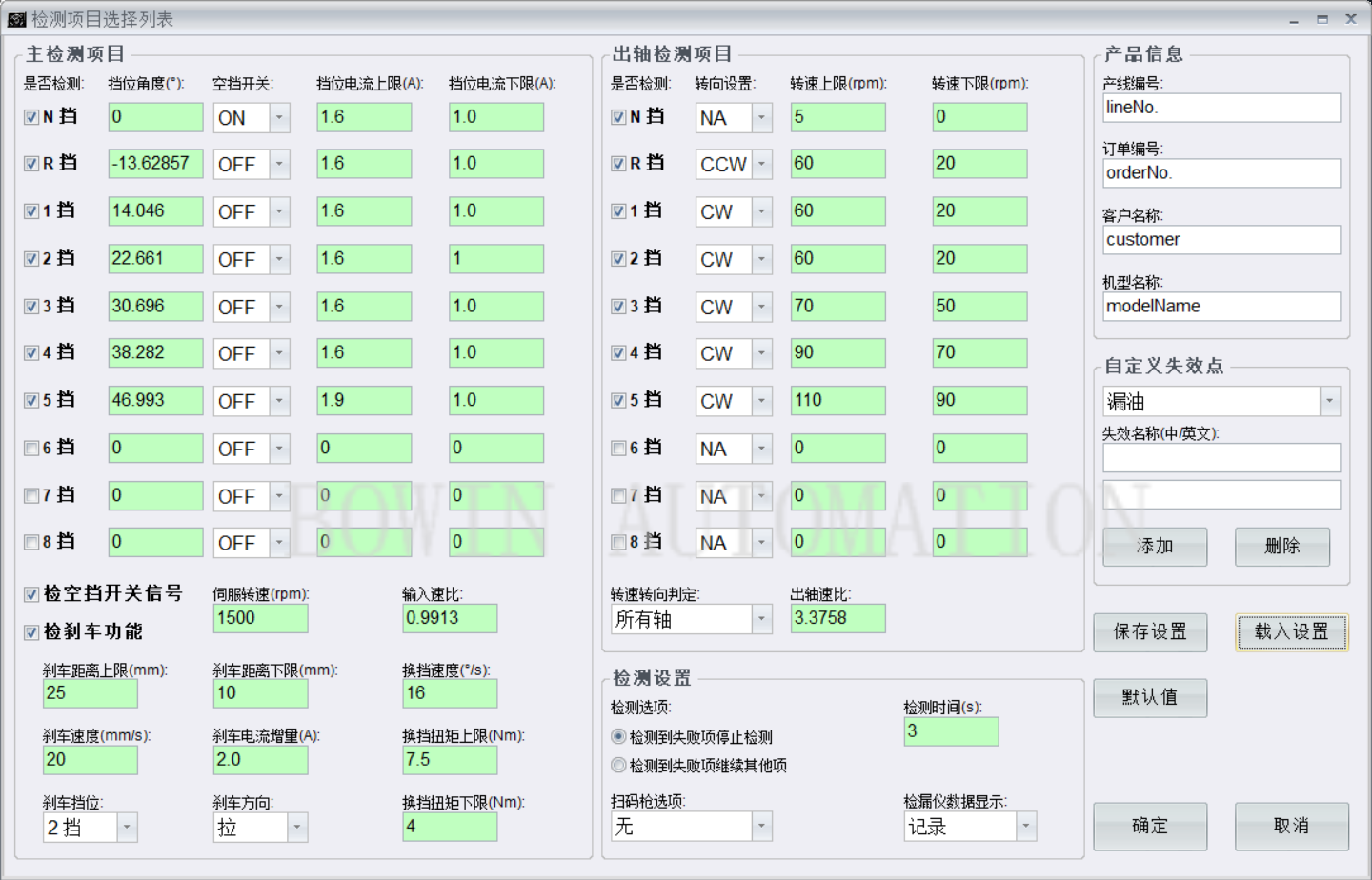Click the 添加 button
Viewport: 1372px width, 880px height.
(x=1155, y=547)
